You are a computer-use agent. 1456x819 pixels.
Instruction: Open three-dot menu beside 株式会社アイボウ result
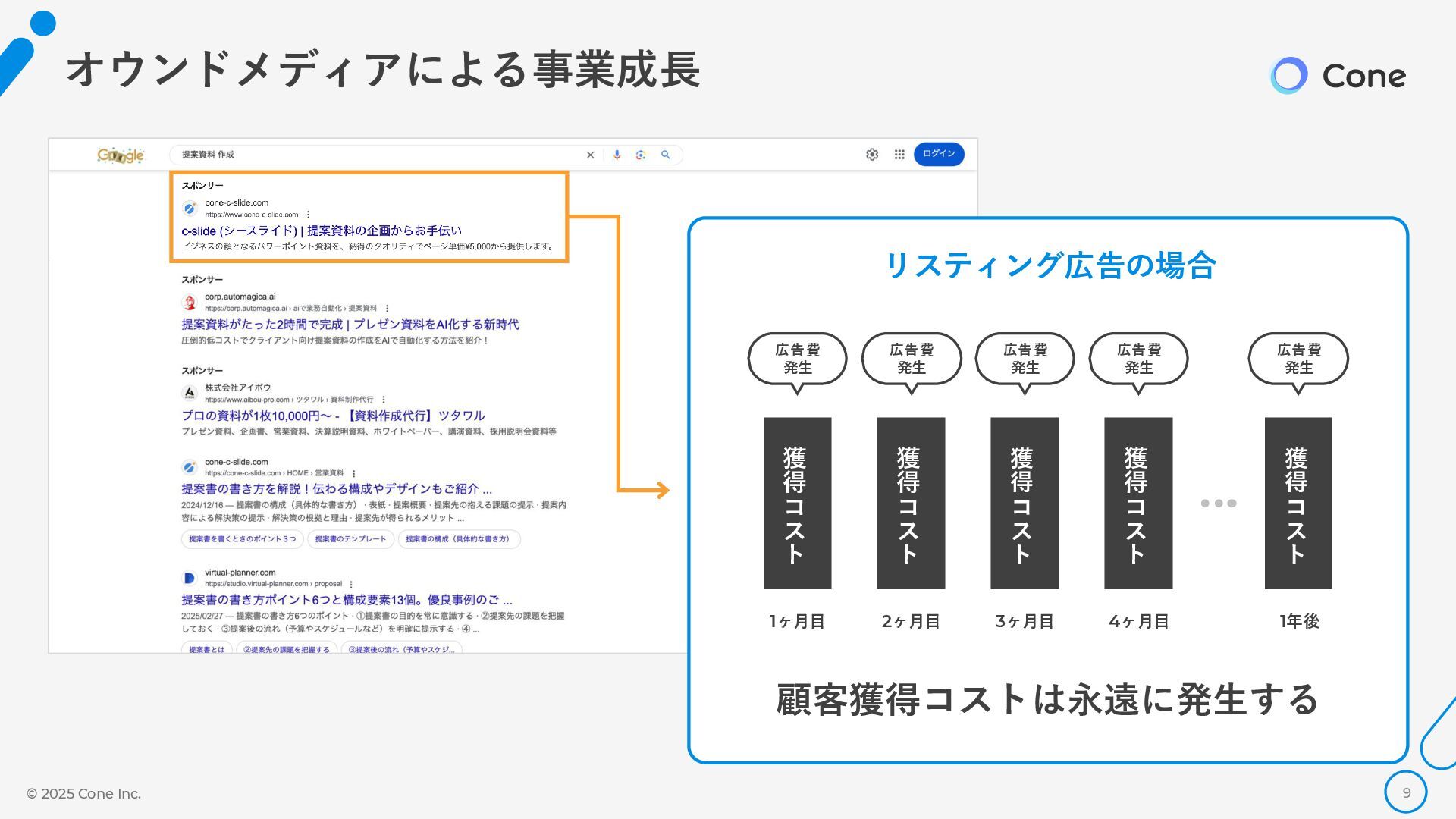pos(384,400)
